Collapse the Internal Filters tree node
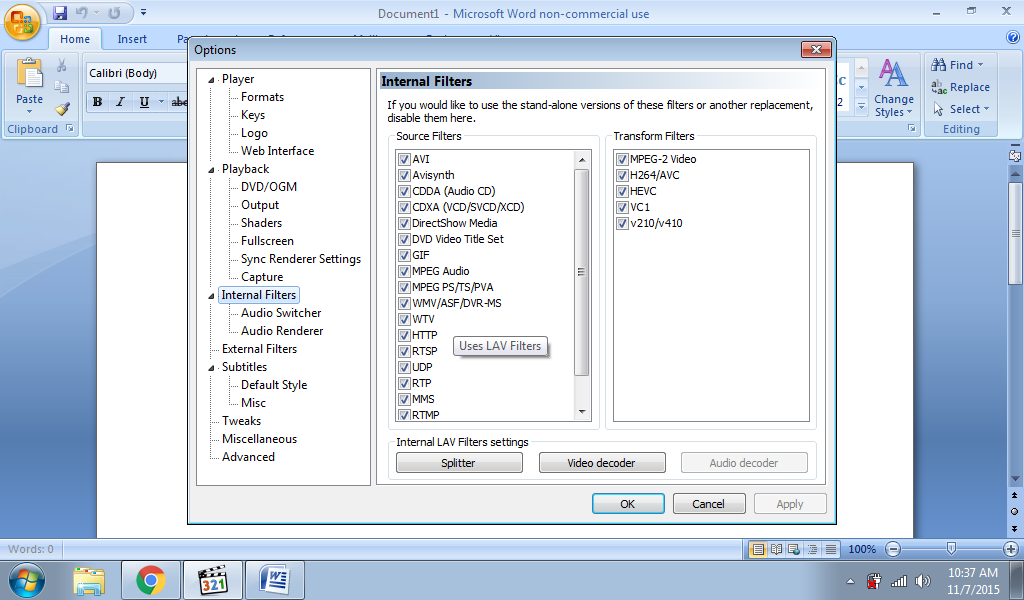This screenshot has height=600, width=1024. (211, 296)
